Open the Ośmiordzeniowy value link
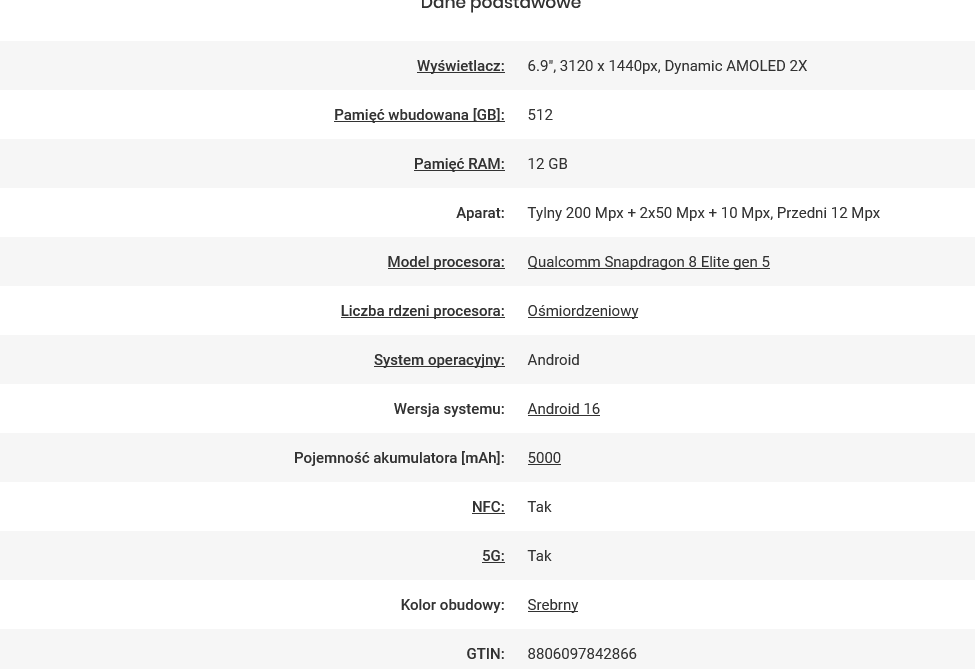Image resolution: width=975 pixels, height=669 pixels. coord(583,311)
